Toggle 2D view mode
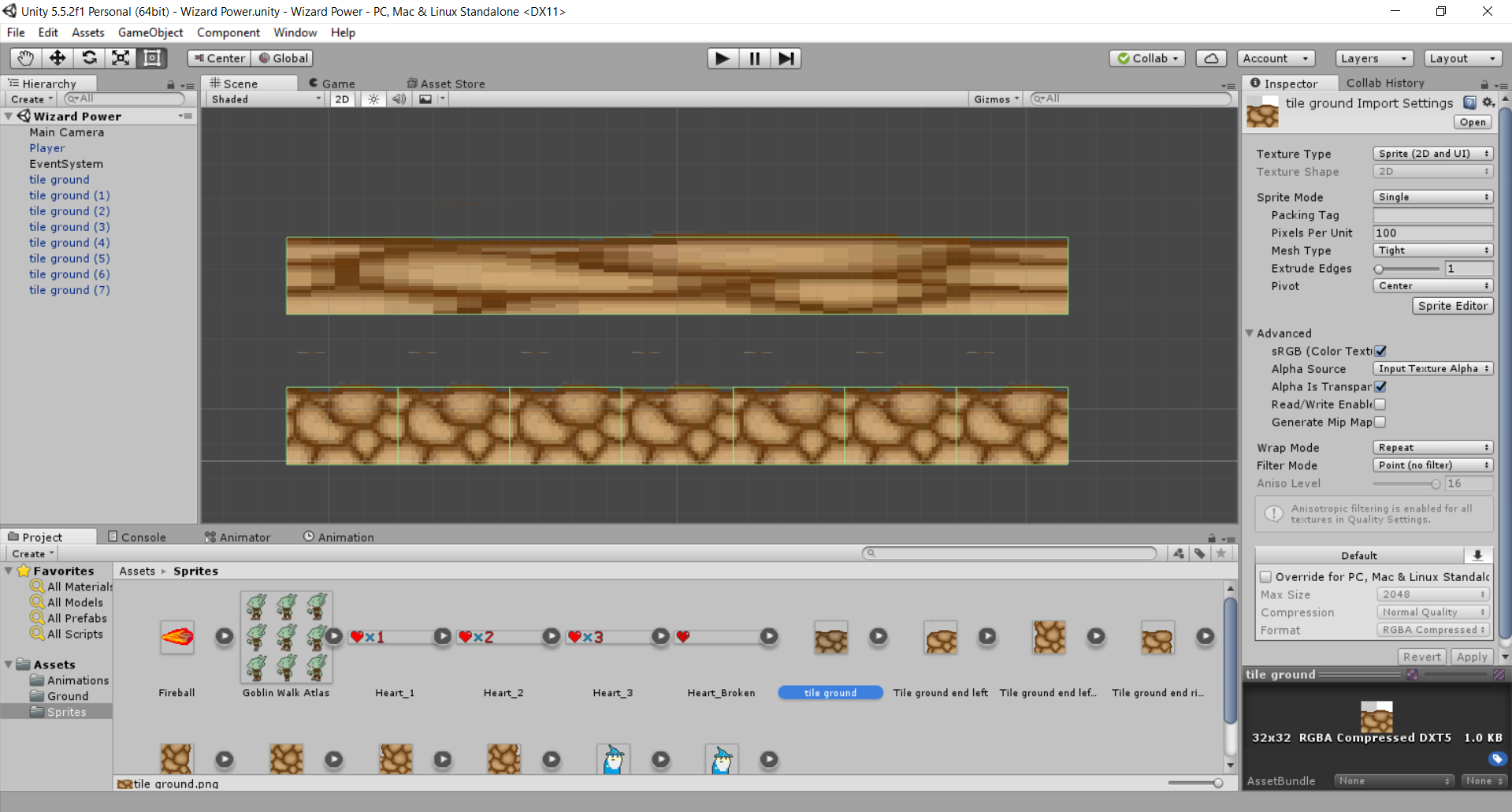 pyautogui.click(x=342, y=99)
